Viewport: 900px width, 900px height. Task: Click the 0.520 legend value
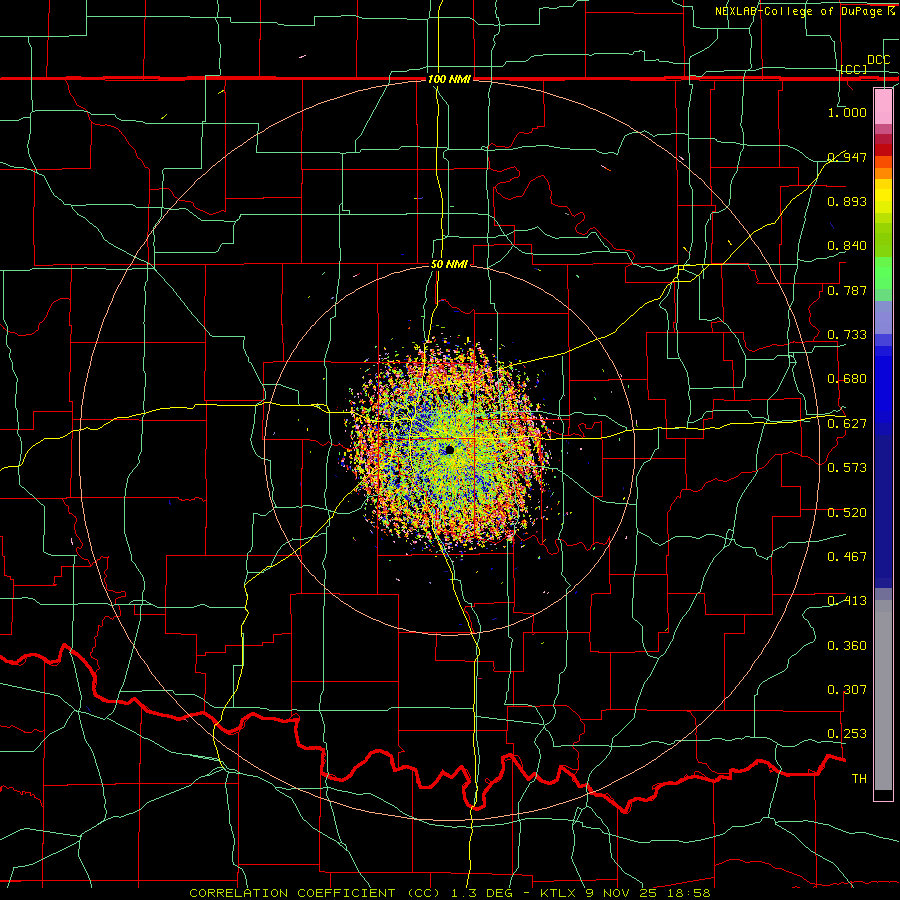pyautogui.click(x=847, y=512)
